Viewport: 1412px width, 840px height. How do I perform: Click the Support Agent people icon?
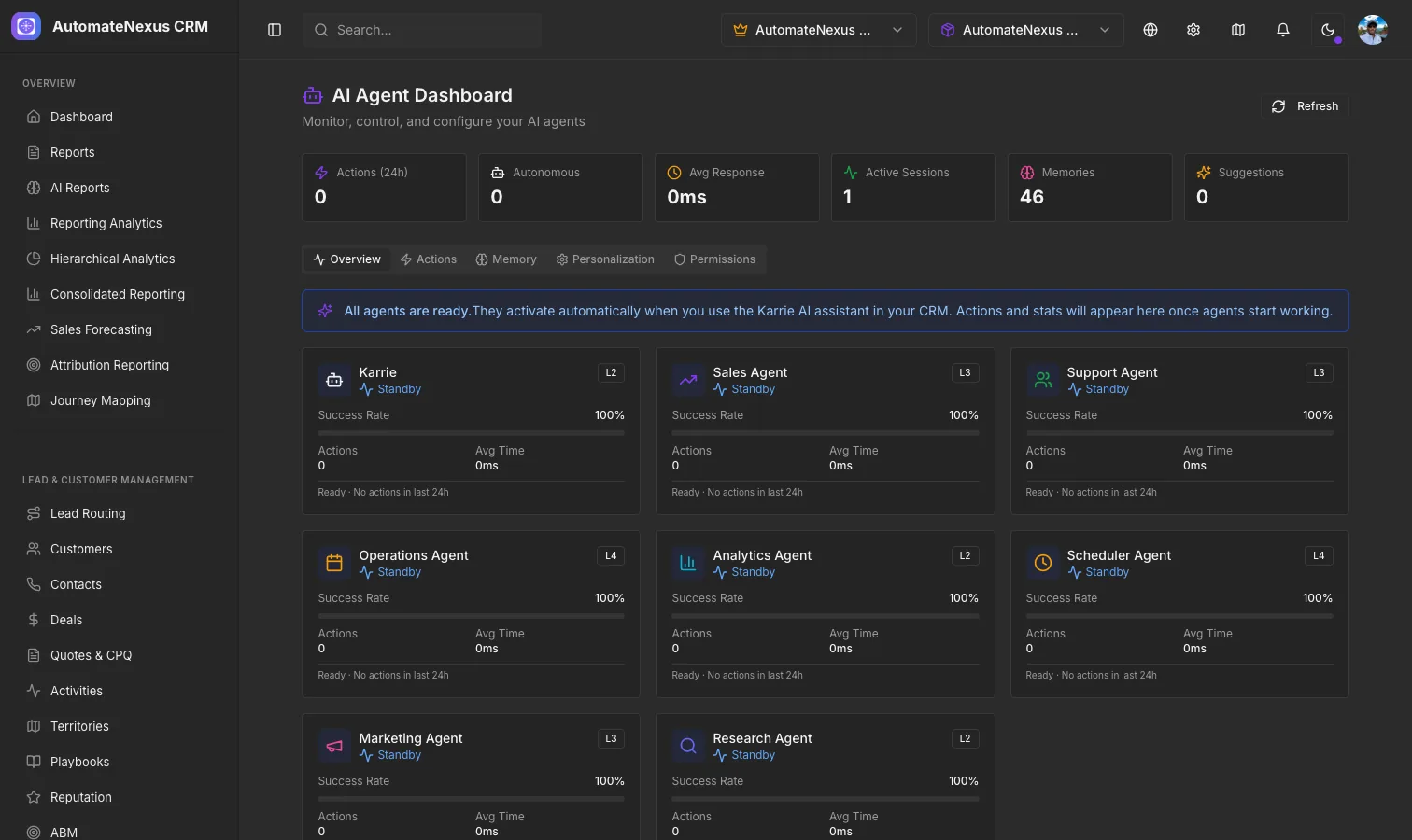tap(1043, 380)
